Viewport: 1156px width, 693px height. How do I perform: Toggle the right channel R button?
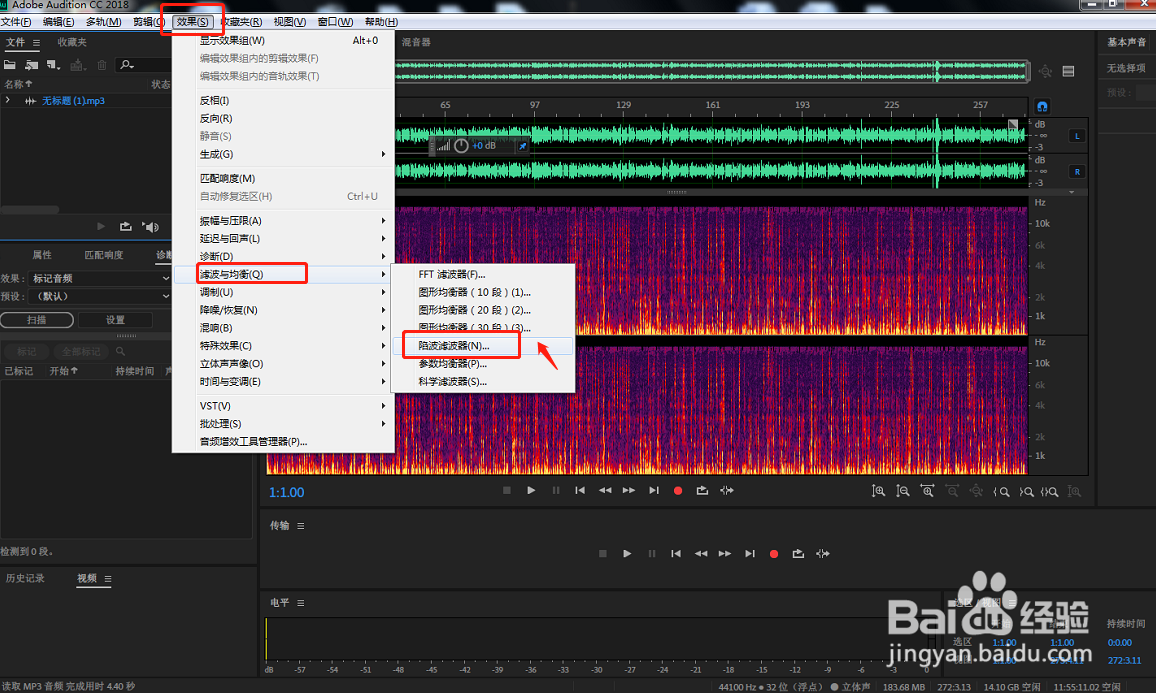tap(1077, 171)
